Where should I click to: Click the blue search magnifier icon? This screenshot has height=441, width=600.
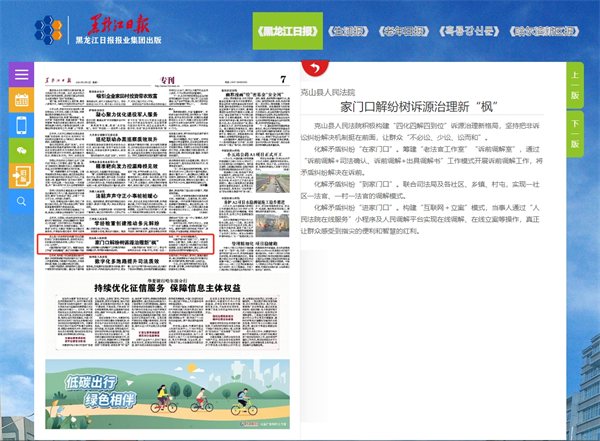click(21, 201)
